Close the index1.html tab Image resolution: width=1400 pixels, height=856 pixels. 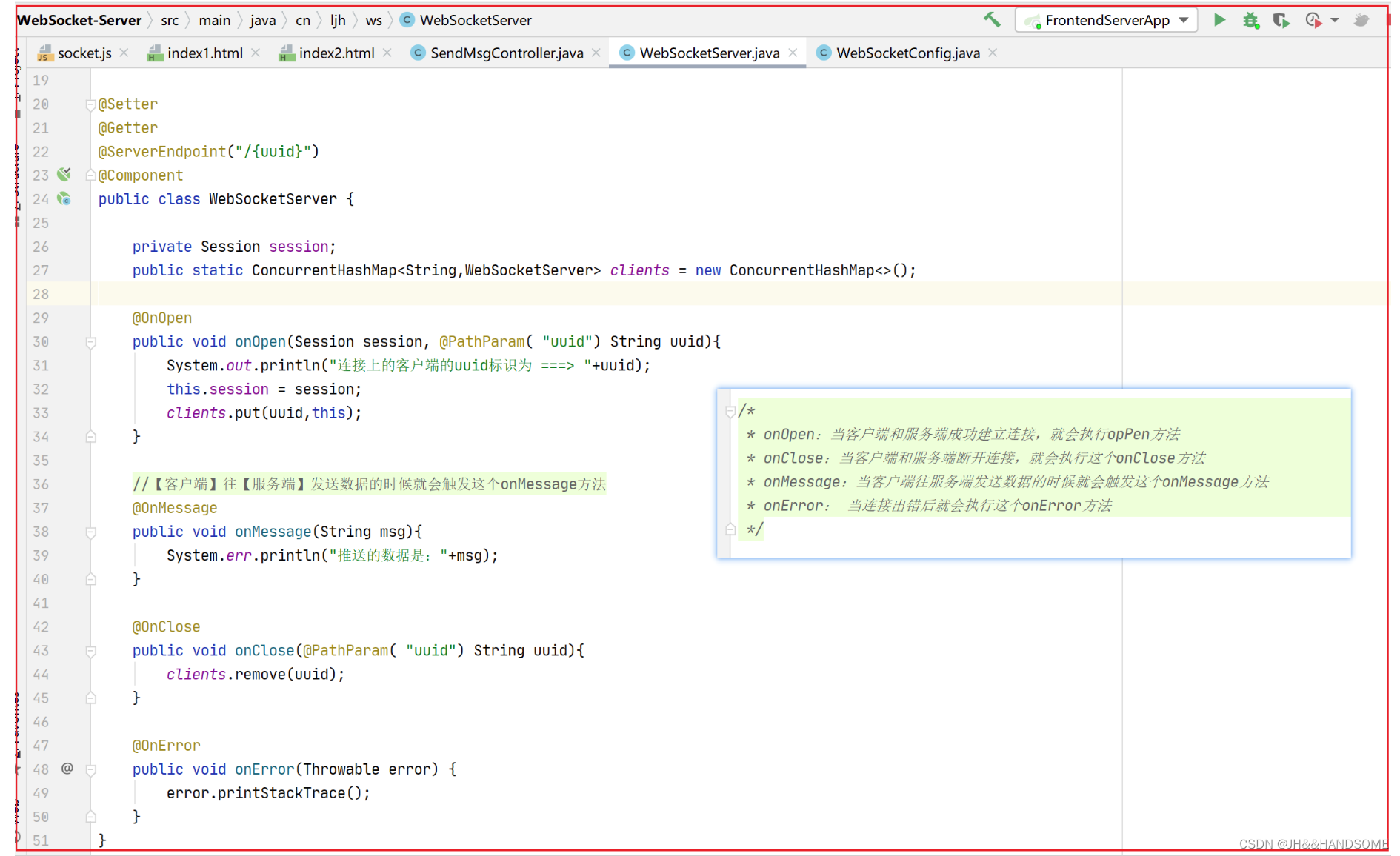click(x=256, y=53)
